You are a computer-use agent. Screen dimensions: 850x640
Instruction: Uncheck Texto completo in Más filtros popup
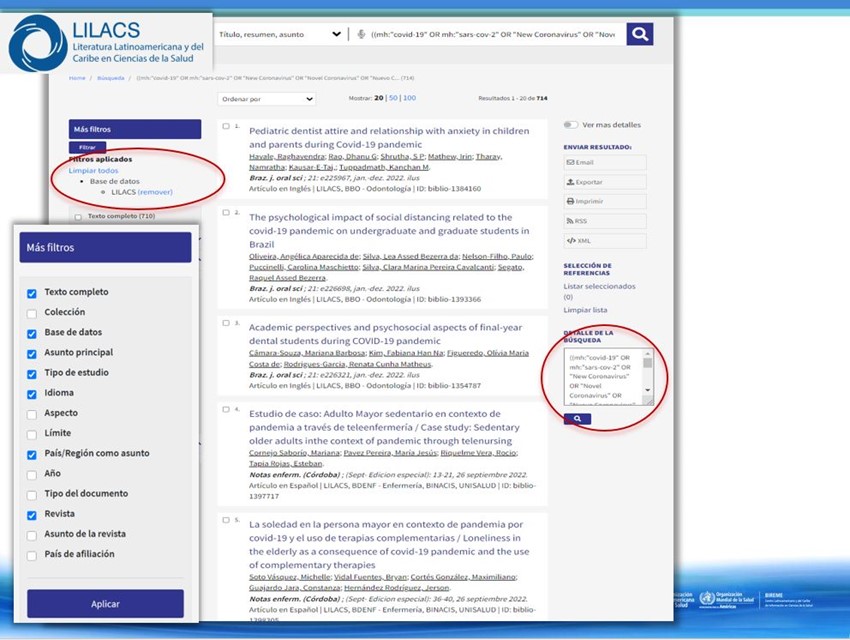[x=32, y=293]
